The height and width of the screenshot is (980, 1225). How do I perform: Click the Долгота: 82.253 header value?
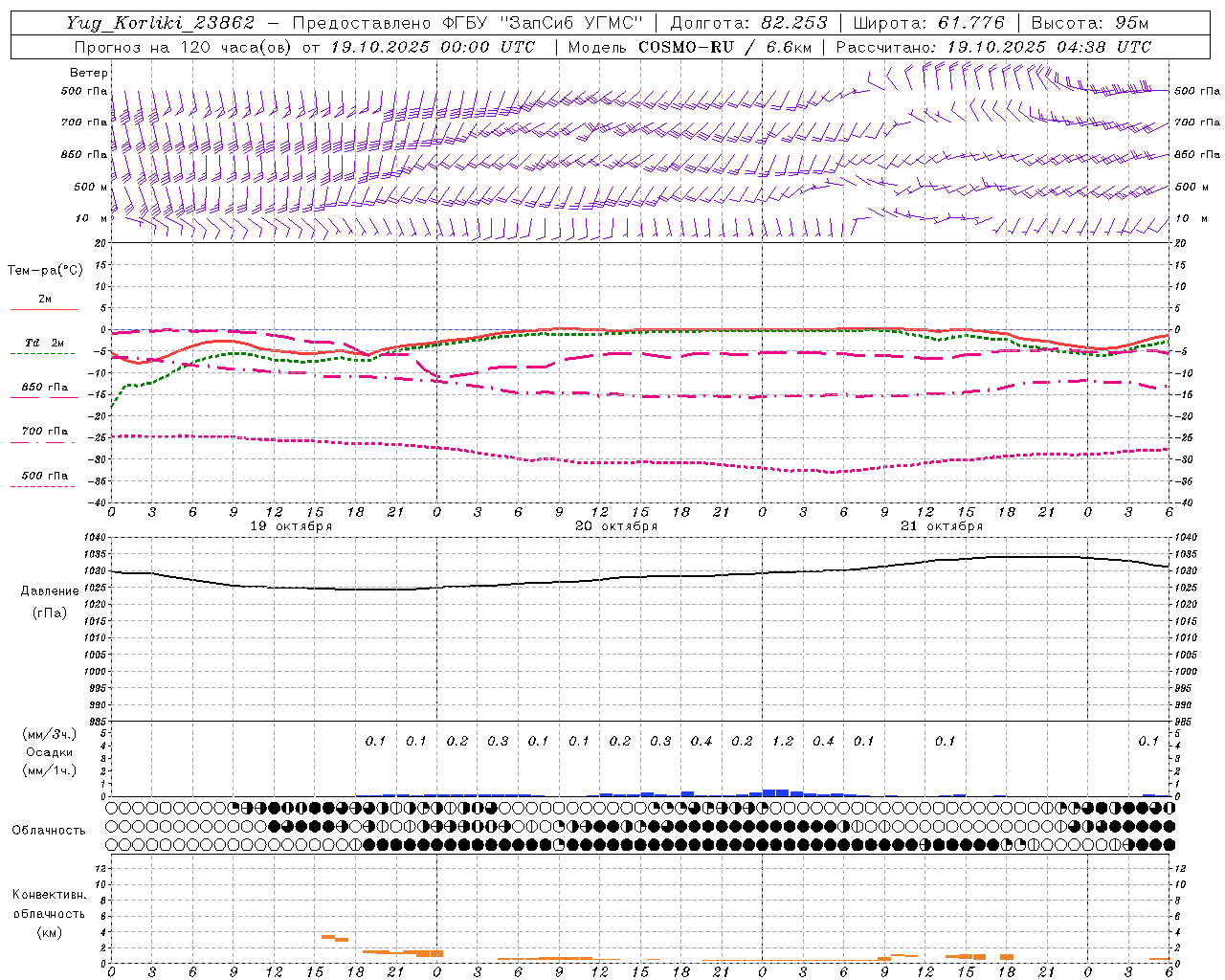[x=748, y=23]
